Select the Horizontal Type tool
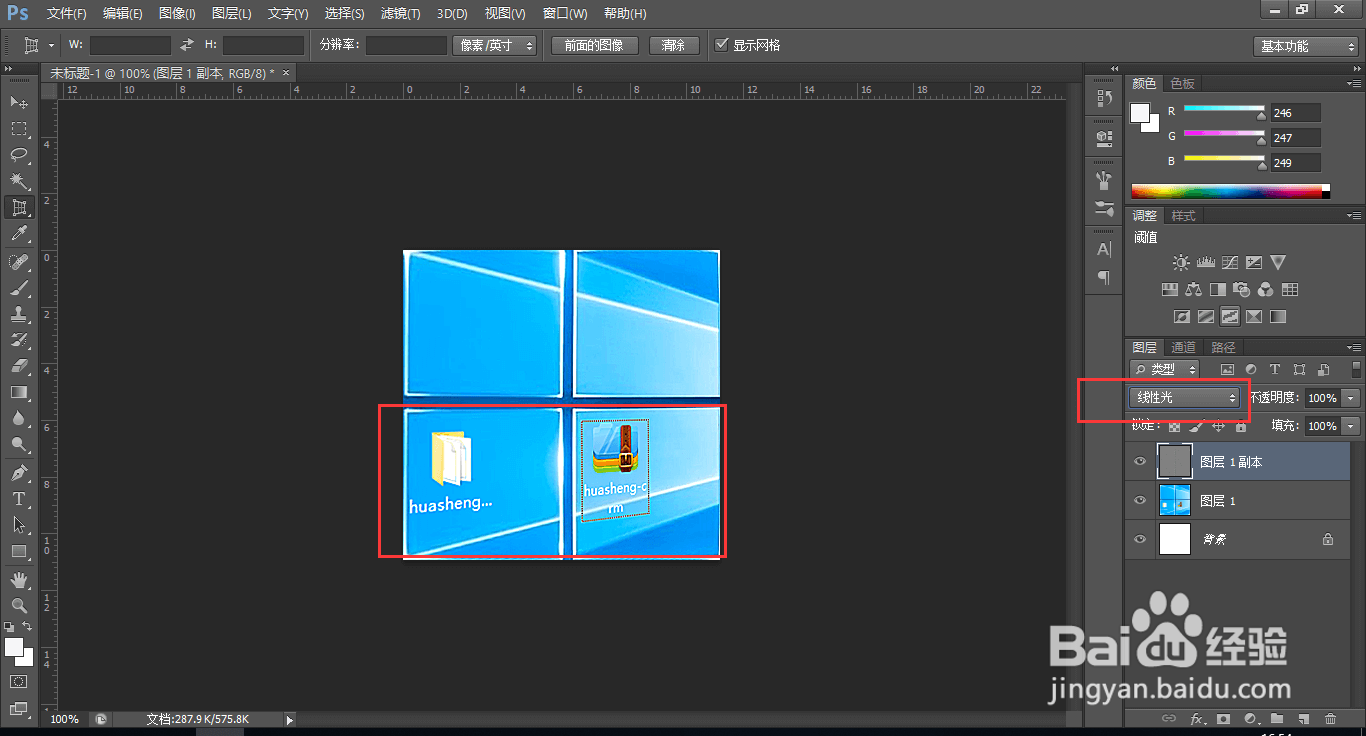The image size is (1366, 736). [x=18, y=498]
